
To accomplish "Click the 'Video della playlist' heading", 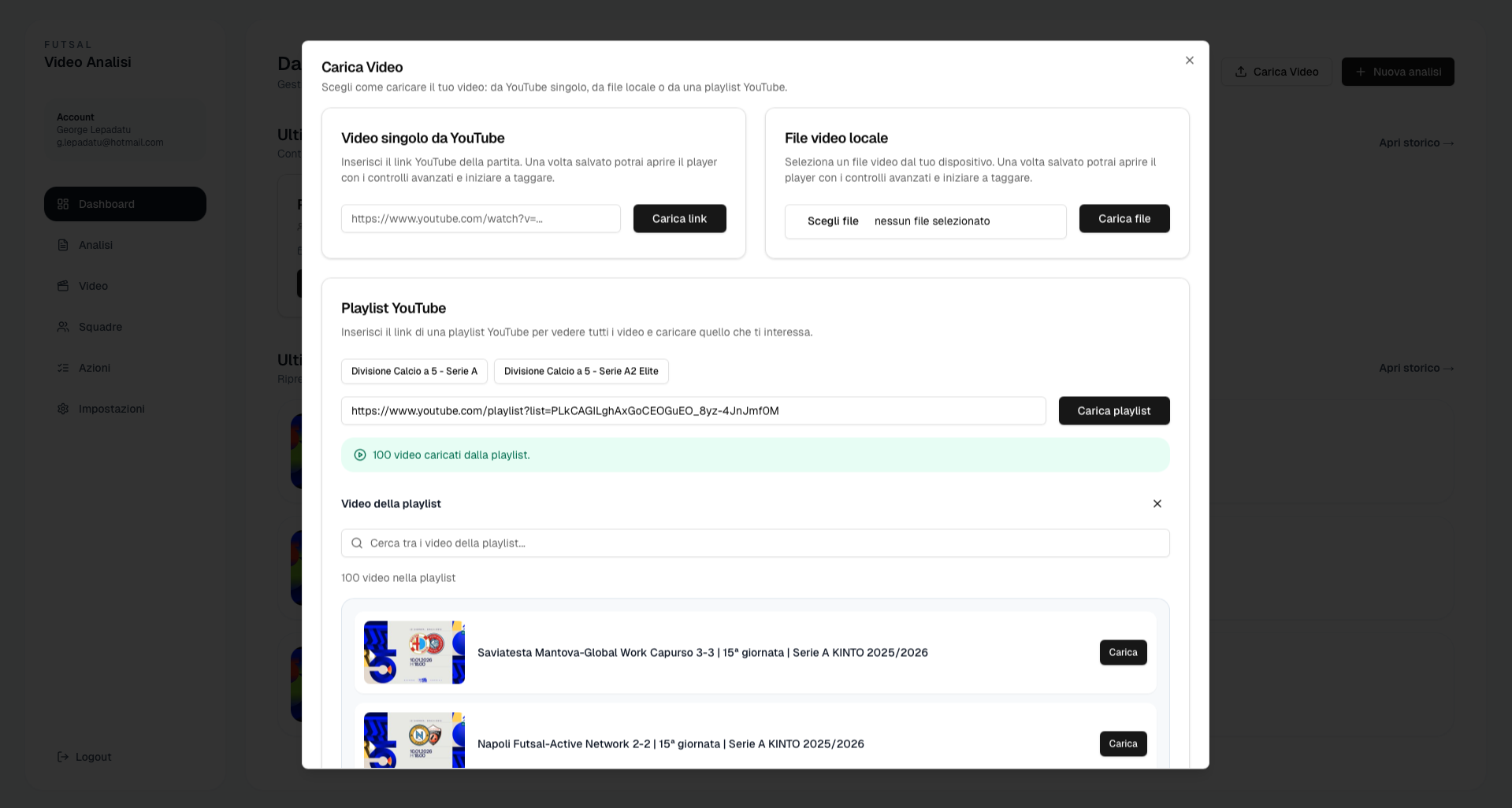I will click(391, 504).
